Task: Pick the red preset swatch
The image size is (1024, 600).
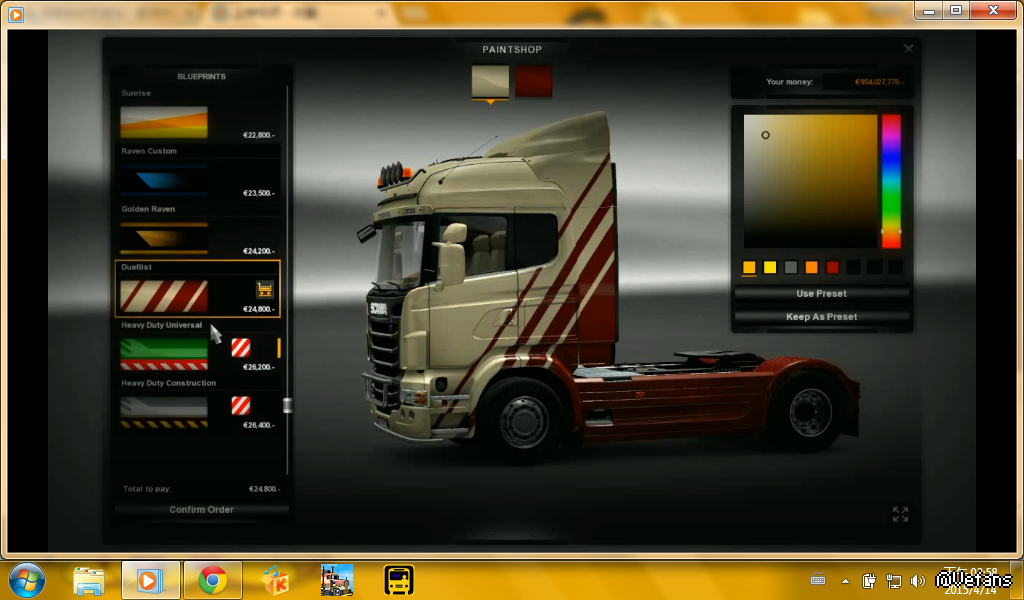Action: pos(833,267)
